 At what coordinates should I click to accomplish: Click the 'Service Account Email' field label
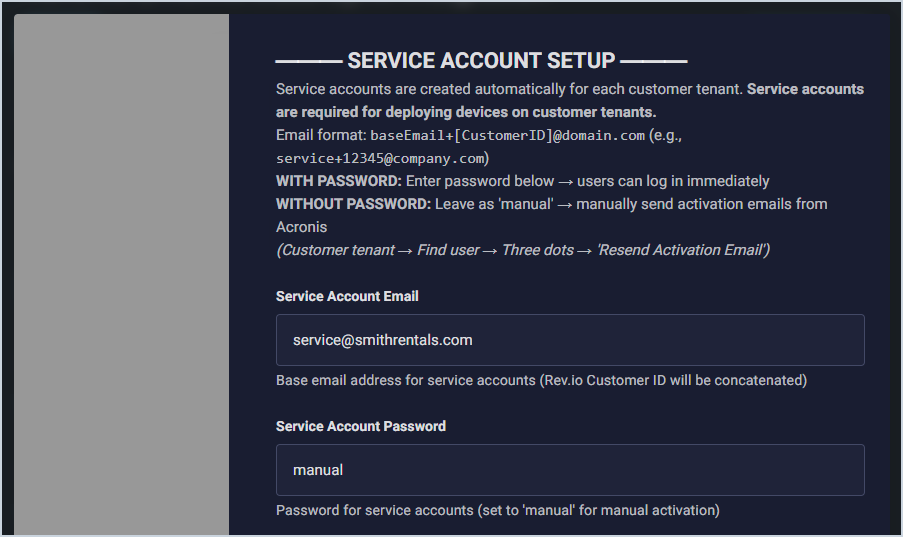(x=347, y=296)
